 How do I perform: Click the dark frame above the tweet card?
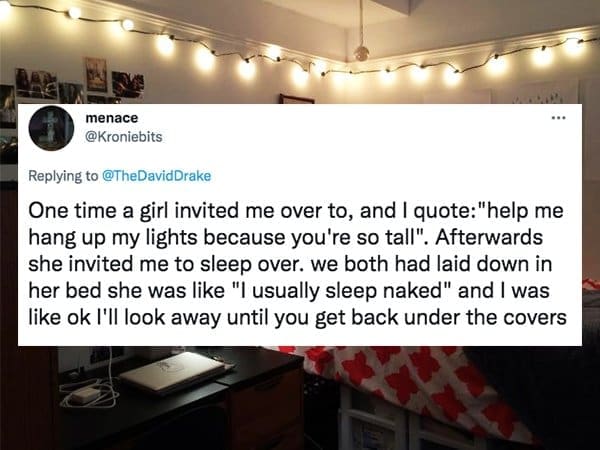click(297, 99)
